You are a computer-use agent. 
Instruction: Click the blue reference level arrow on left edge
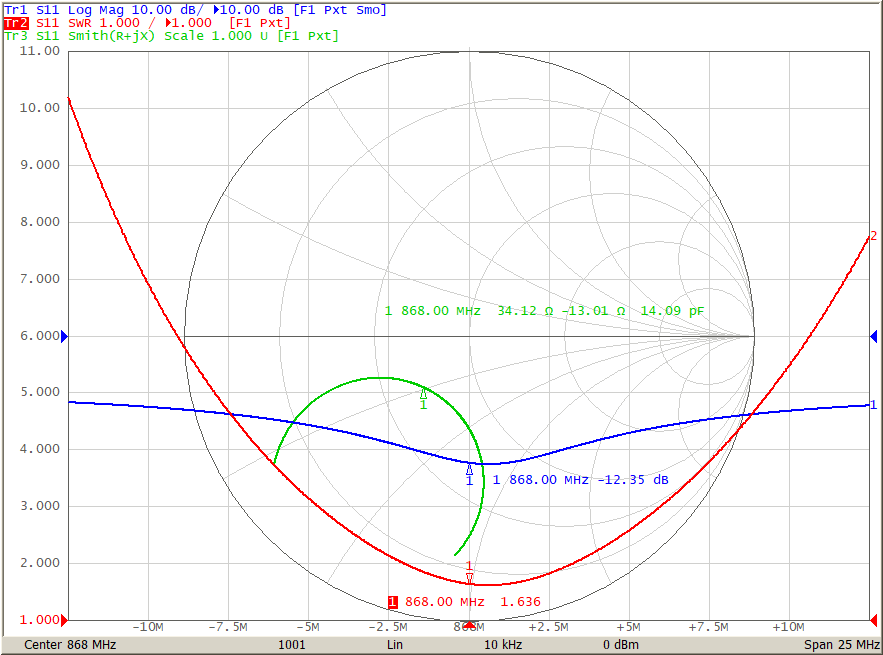pyautogui.click(x=65, y=337)
